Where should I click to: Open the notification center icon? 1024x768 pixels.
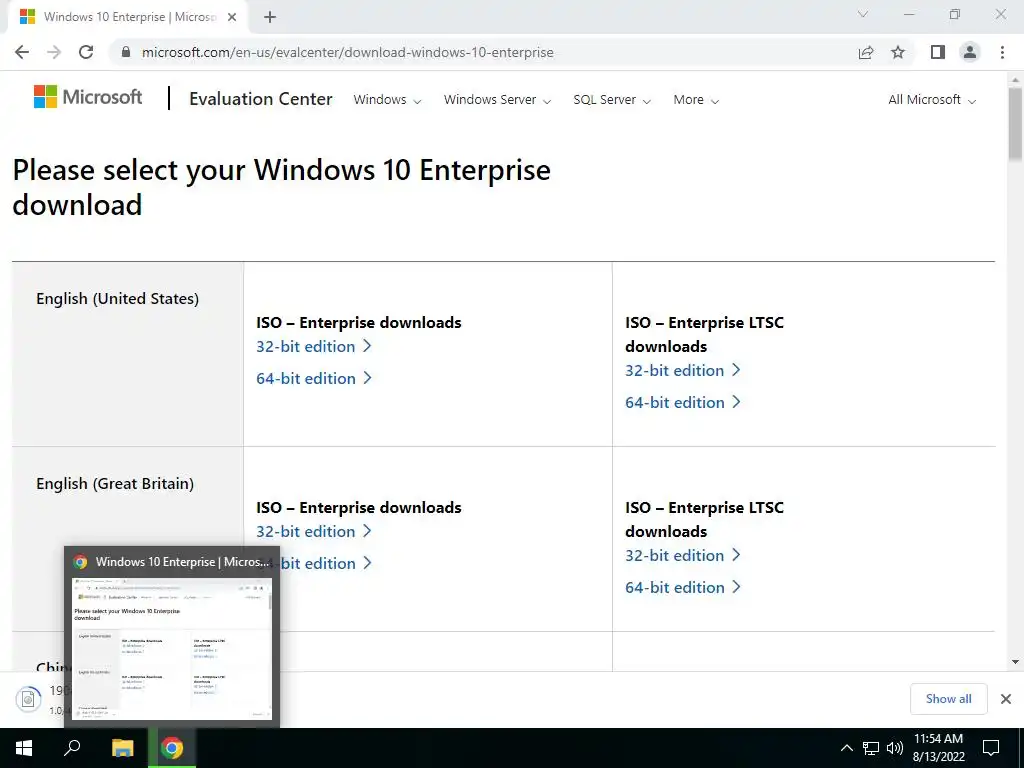[991, 748]
